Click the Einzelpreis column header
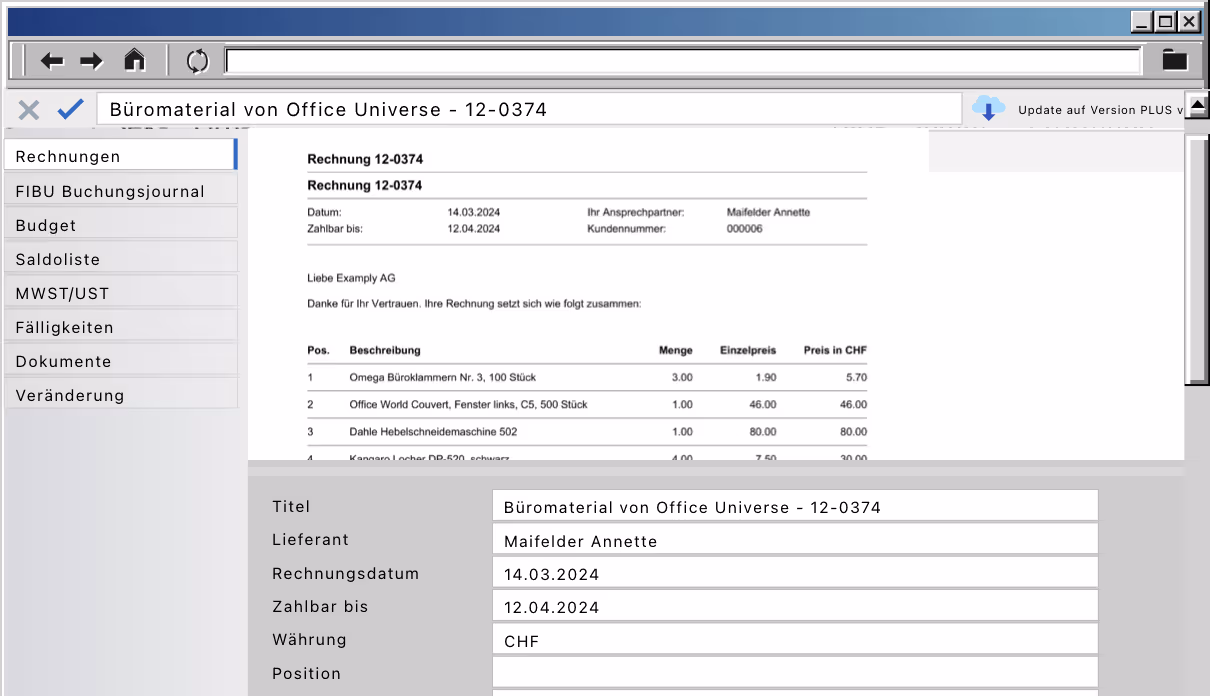Screen dimensions: 1210x696 748,350
